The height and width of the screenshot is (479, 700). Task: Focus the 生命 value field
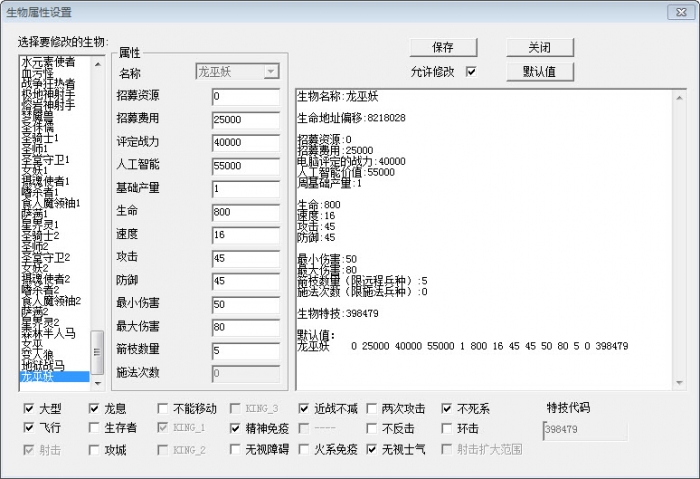[245, 211]
